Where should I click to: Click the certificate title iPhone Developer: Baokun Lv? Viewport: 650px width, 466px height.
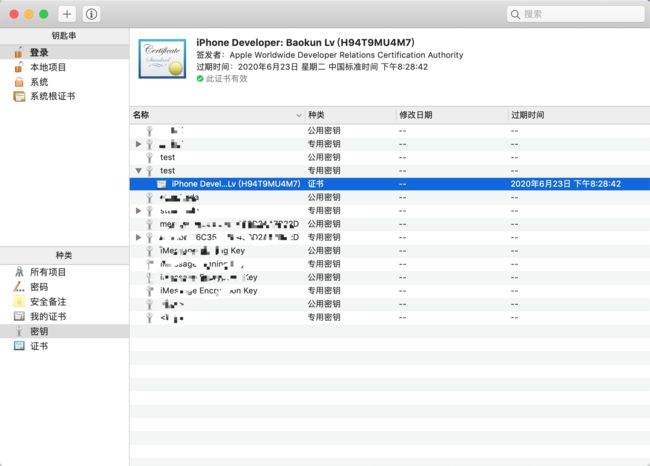pos(305,42)
